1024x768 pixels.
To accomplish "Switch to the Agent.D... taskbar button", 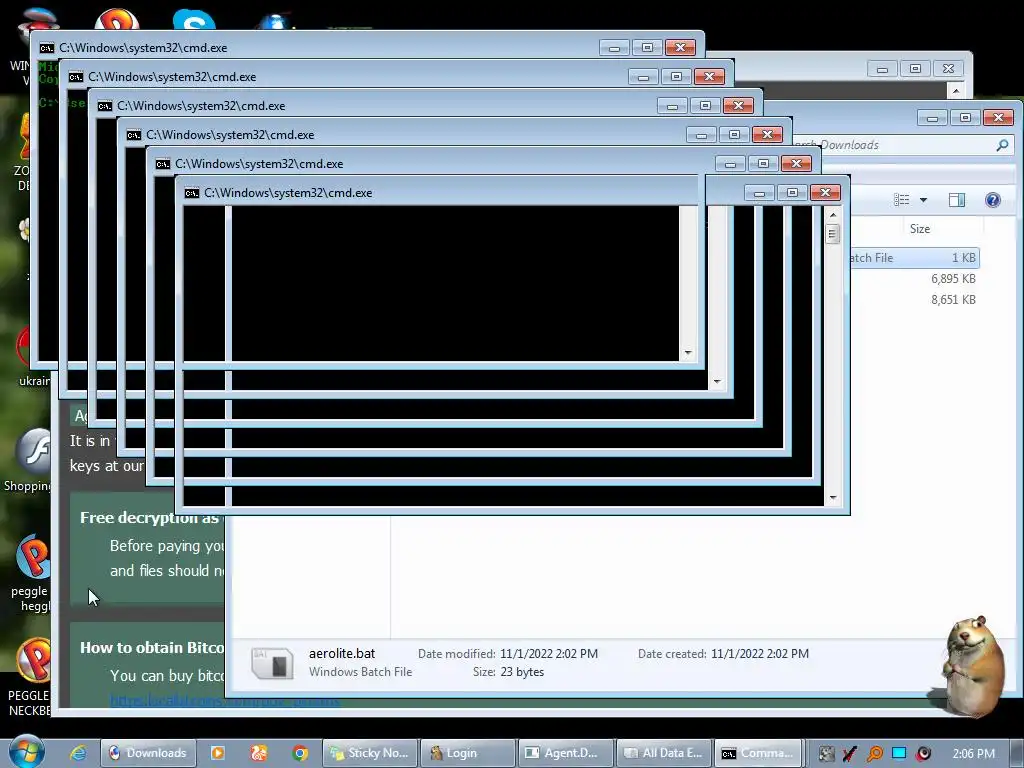I will 566,753.
